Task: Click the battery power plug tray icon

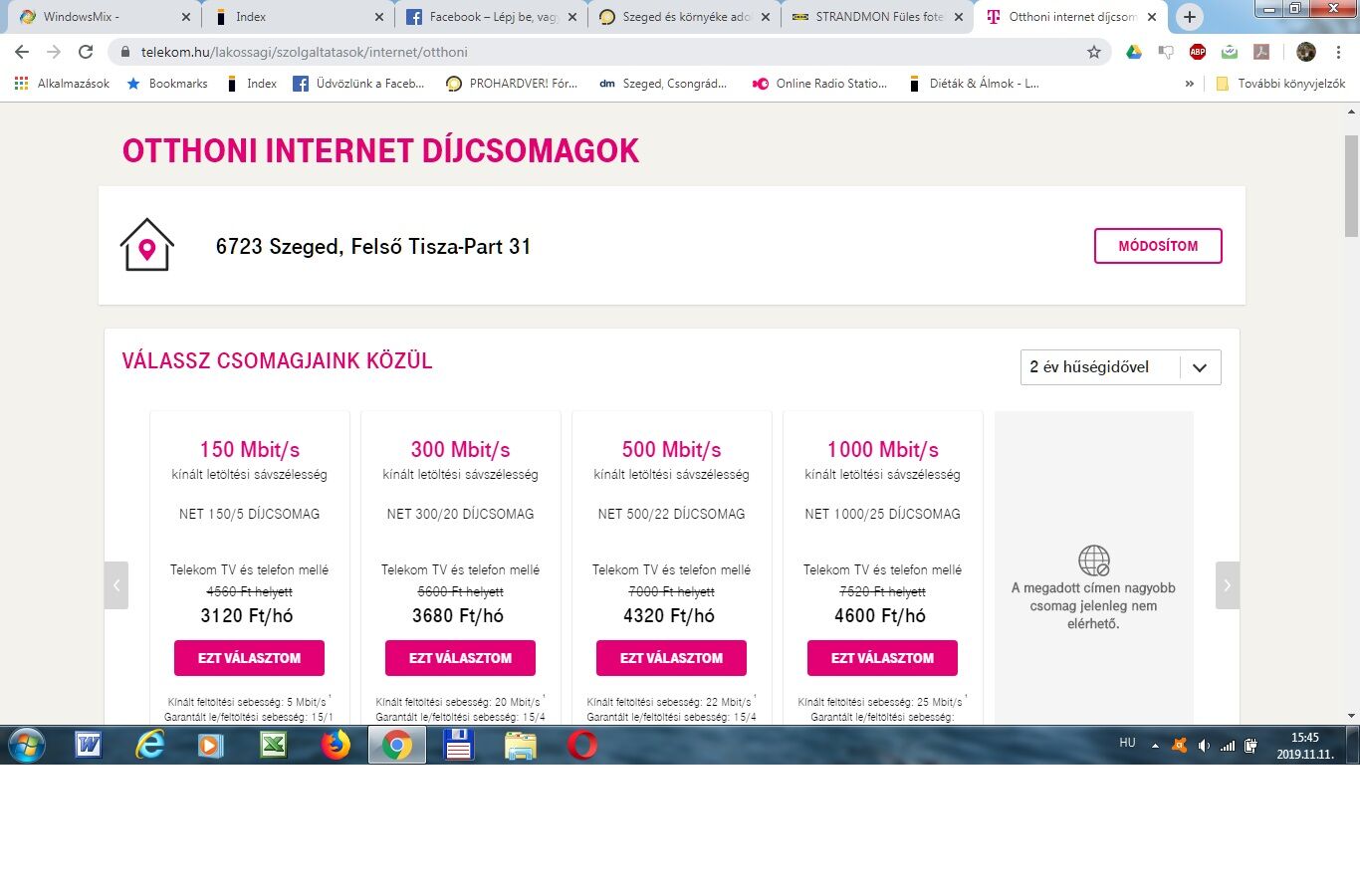Action: (1251, 745)
